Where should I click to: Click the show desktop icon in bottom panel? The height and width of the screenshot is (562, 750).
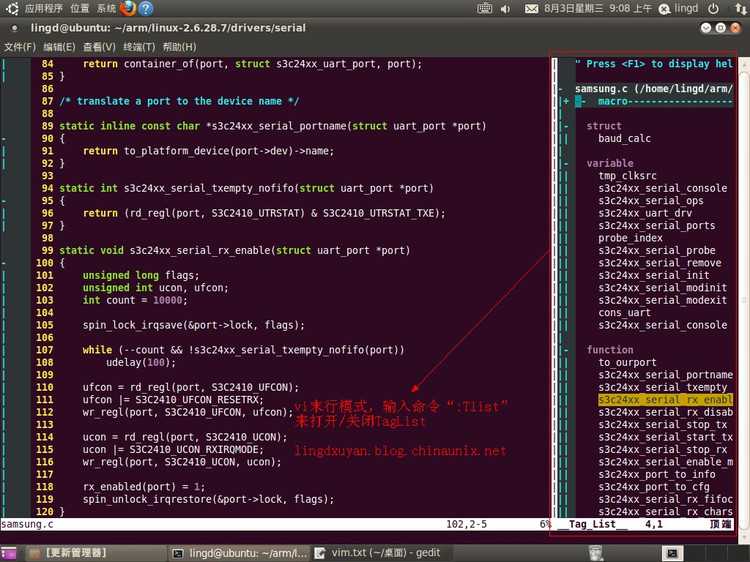tap(8, 553)
